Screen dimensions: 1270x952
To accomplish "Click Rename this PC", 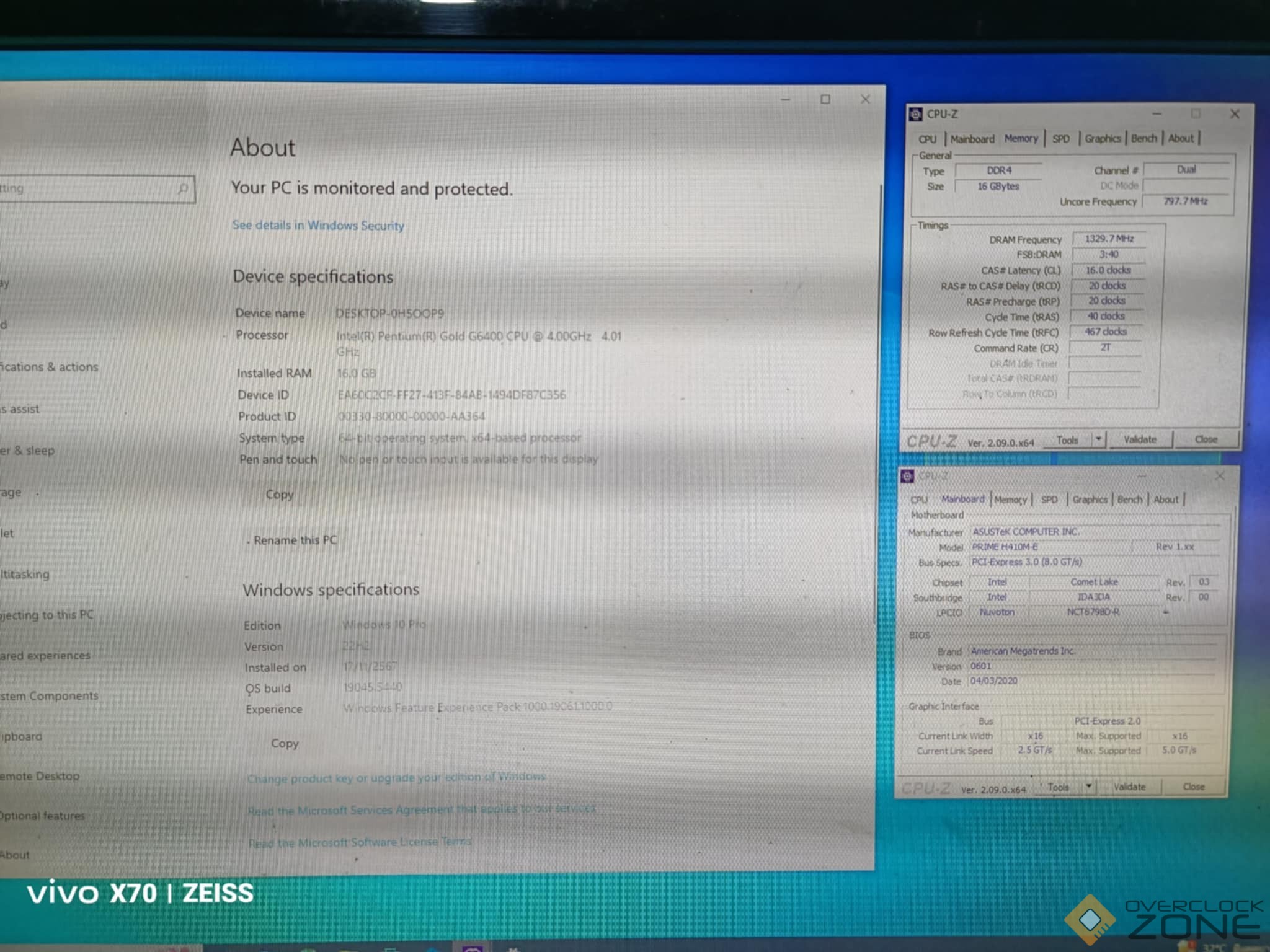I will pos(295,540).
